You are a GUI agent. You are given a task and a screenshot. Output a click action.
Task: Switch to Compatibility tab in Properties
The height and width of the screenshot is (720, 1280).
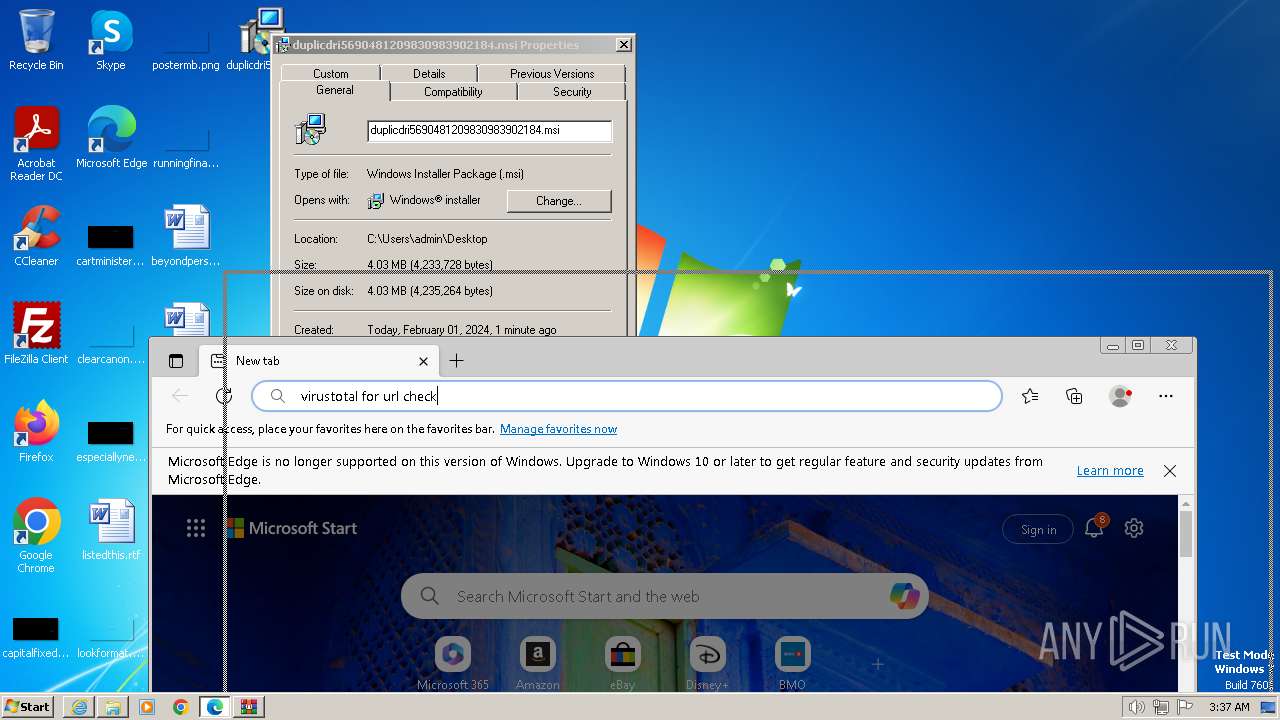point(453,91)
